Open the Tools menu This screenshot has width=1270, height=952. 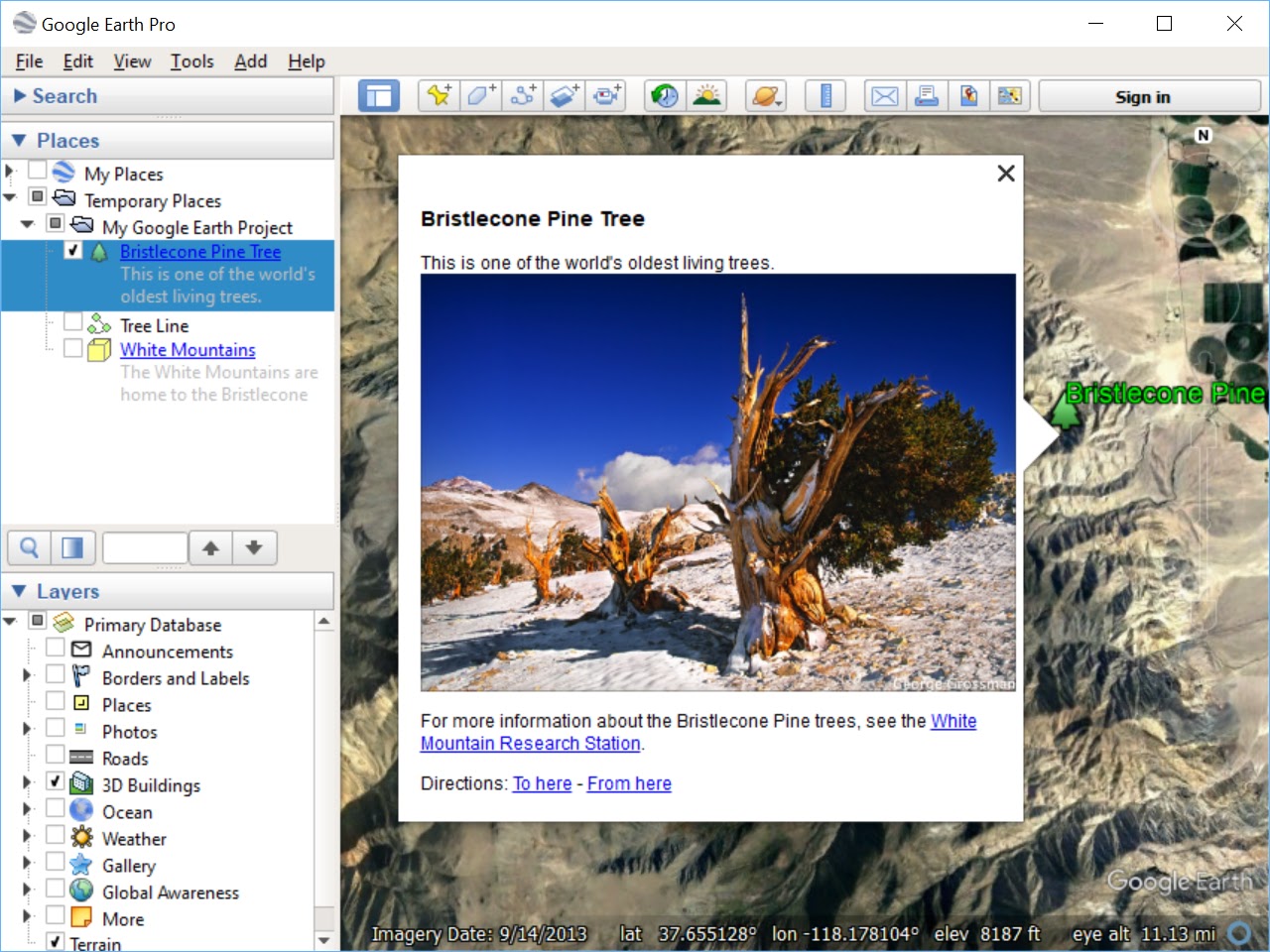tap(191, 61)
